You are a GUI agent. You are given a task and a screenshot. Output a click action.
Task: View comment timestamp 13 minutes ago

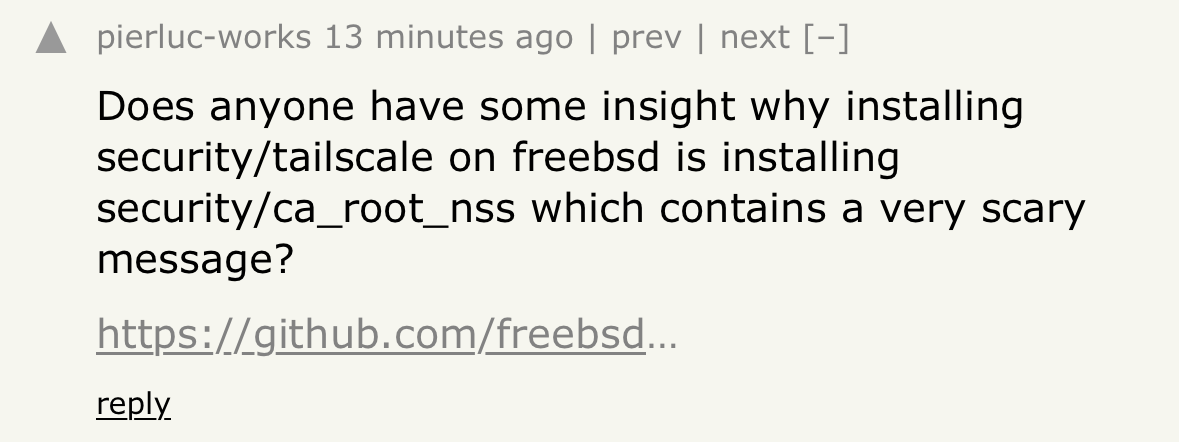tap(449, 38)
